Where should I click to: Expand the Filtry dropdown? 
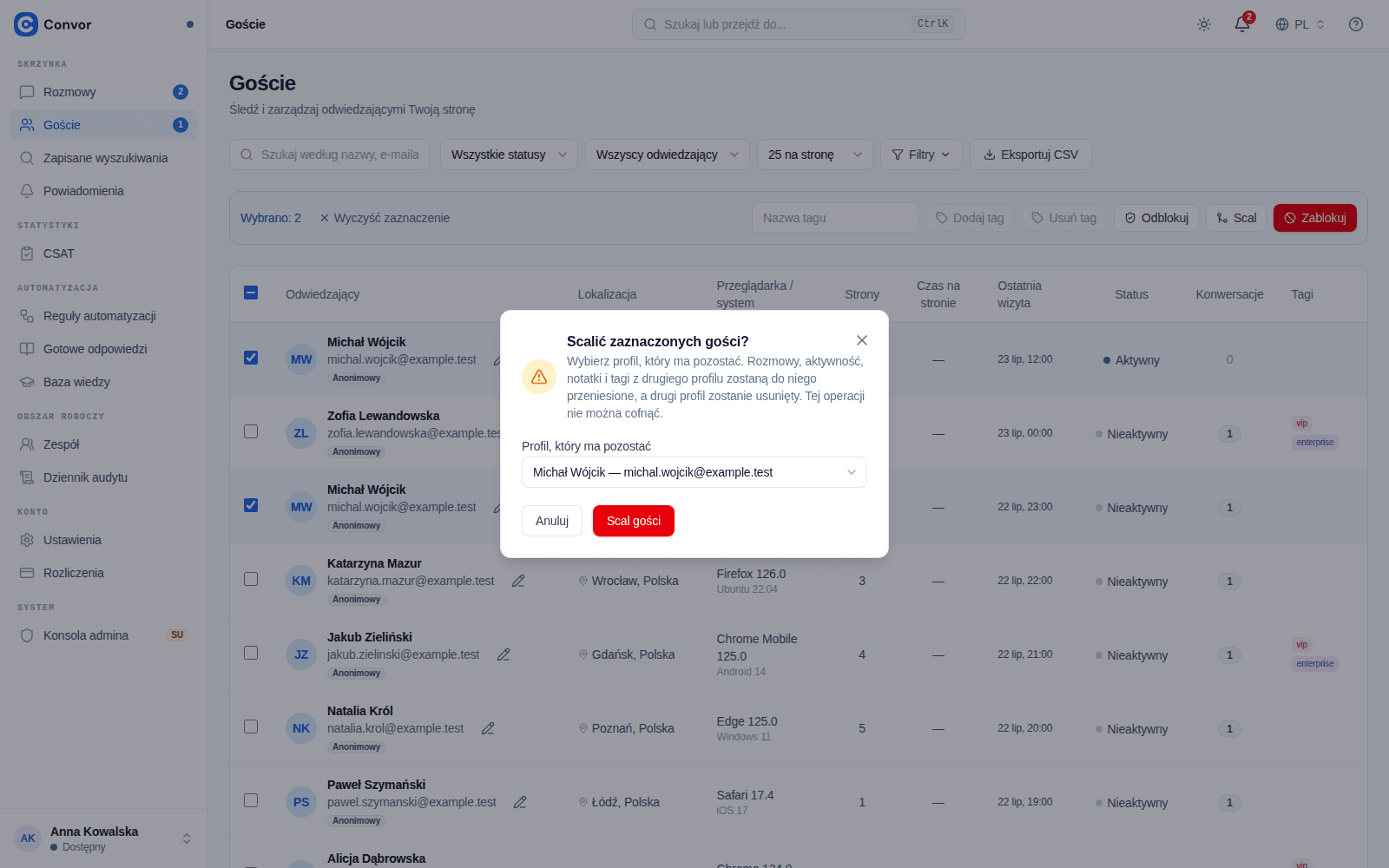point(921,155)
